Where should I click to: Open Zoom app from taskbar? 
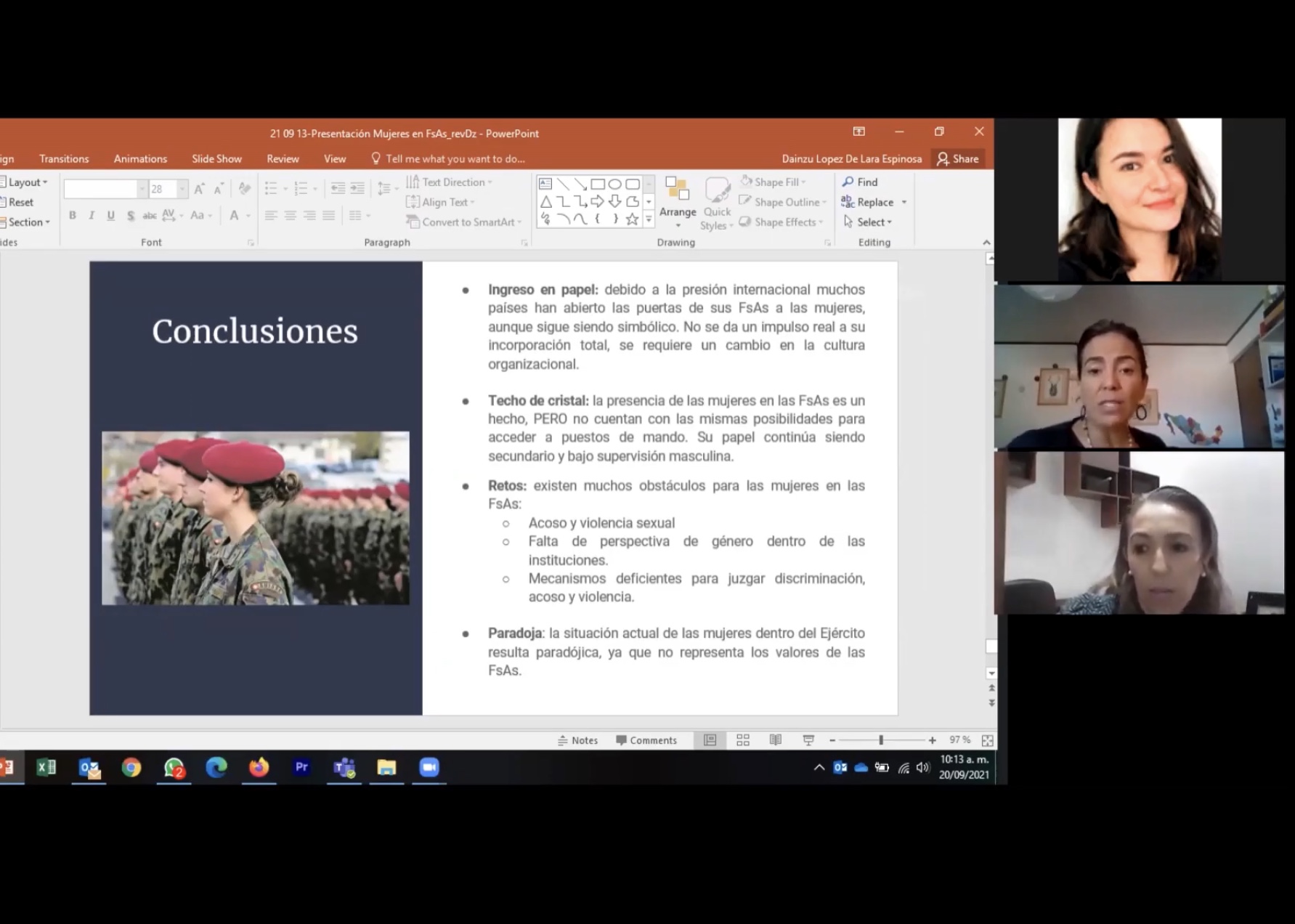(x=429, y=767)
